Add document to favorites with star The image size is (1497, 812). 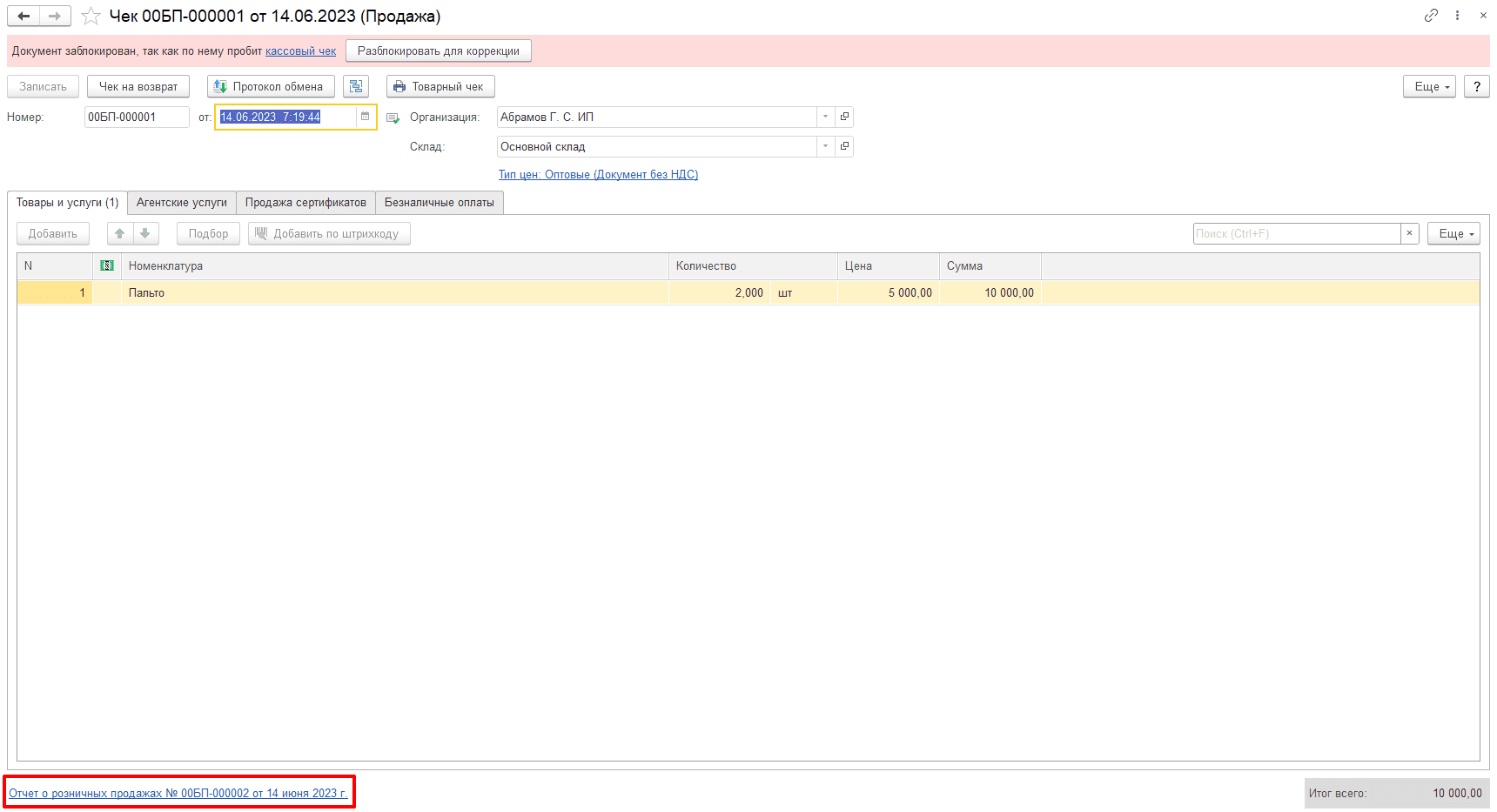[91, 16]
